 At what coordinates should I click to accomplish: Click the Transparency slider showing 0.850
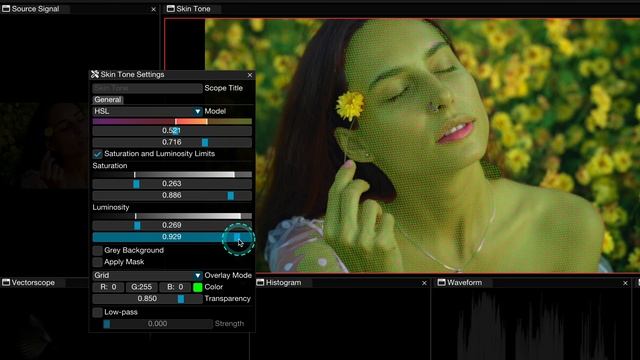[147, 299]
